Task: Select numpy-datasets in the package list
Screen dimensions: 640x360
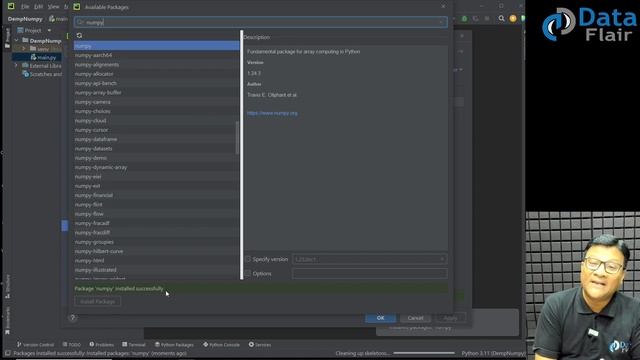Action: [x=156, y=149]
